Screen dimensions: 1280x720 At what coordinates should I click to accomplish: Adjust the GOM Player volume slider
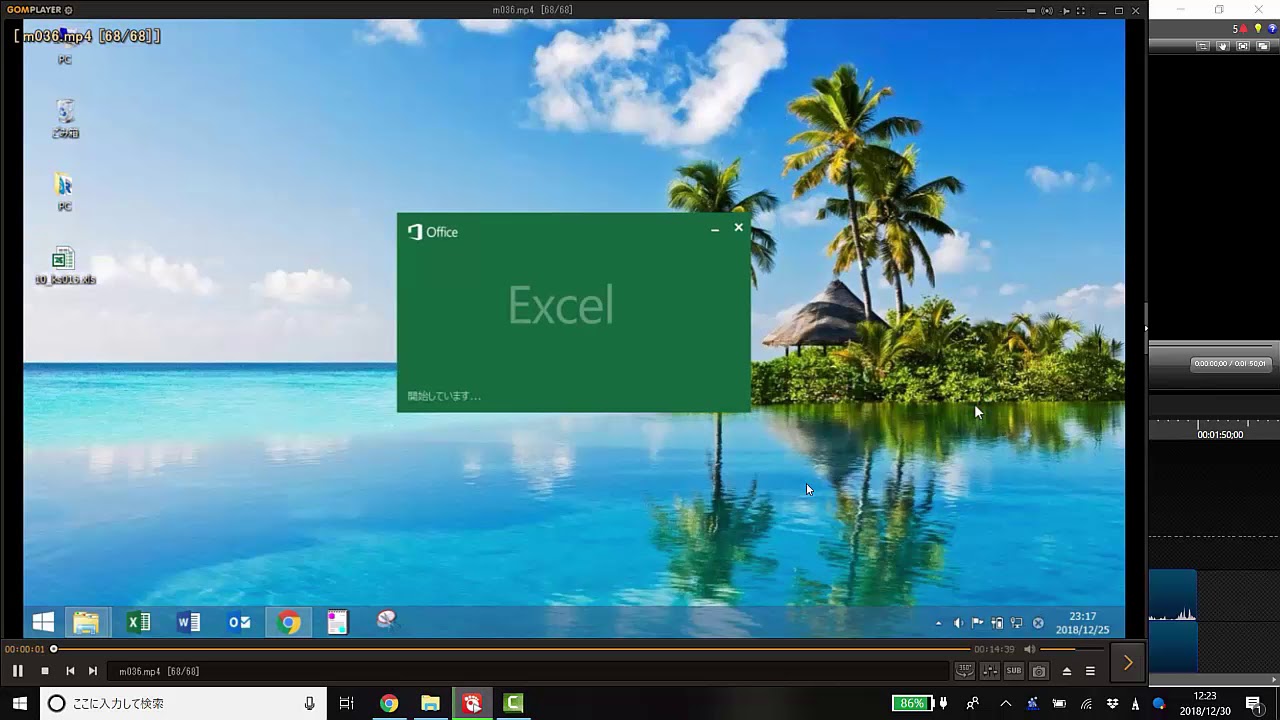pyautogui.click(x=1072, y=649)
